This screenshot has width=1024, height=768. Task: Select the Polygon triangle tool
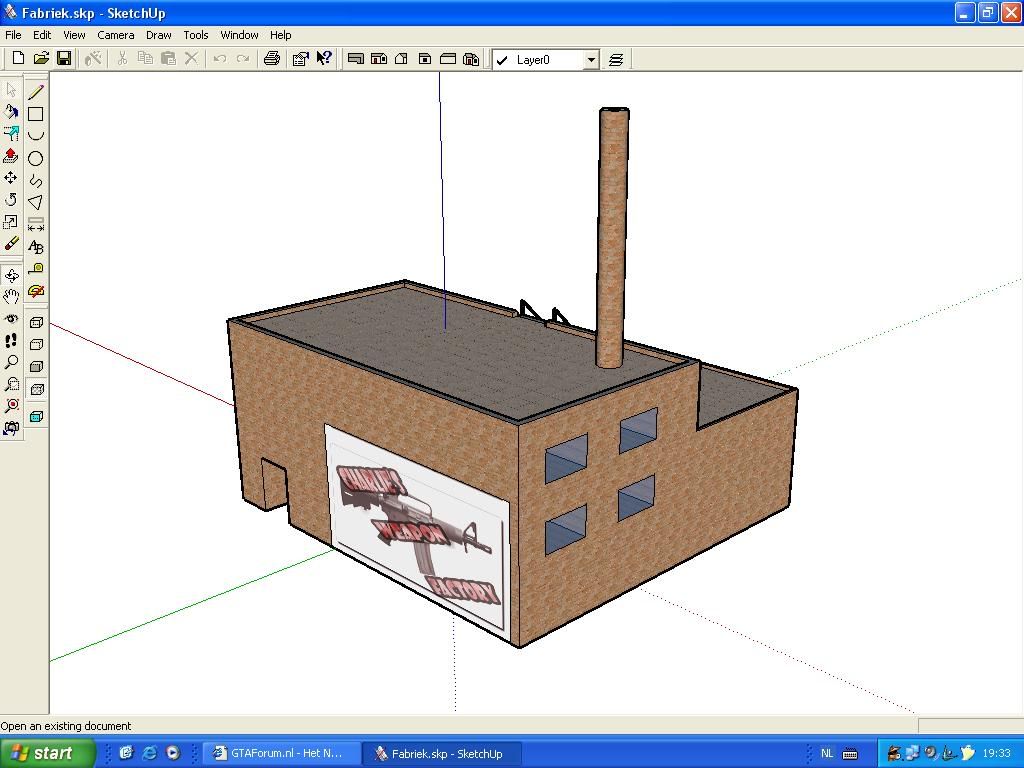tap(36, 202)
